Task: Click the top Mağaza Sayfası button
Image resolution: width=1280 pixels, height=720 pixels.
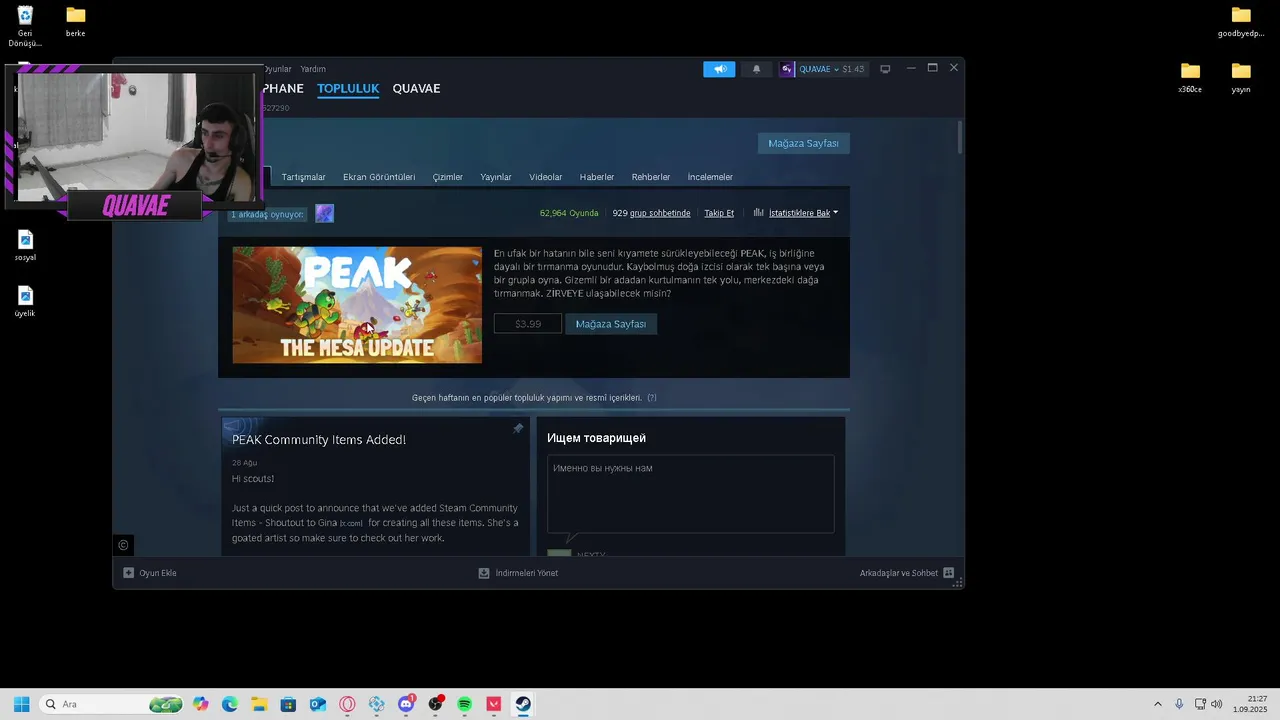Action: pyautogui.click(x=803, y=143)
